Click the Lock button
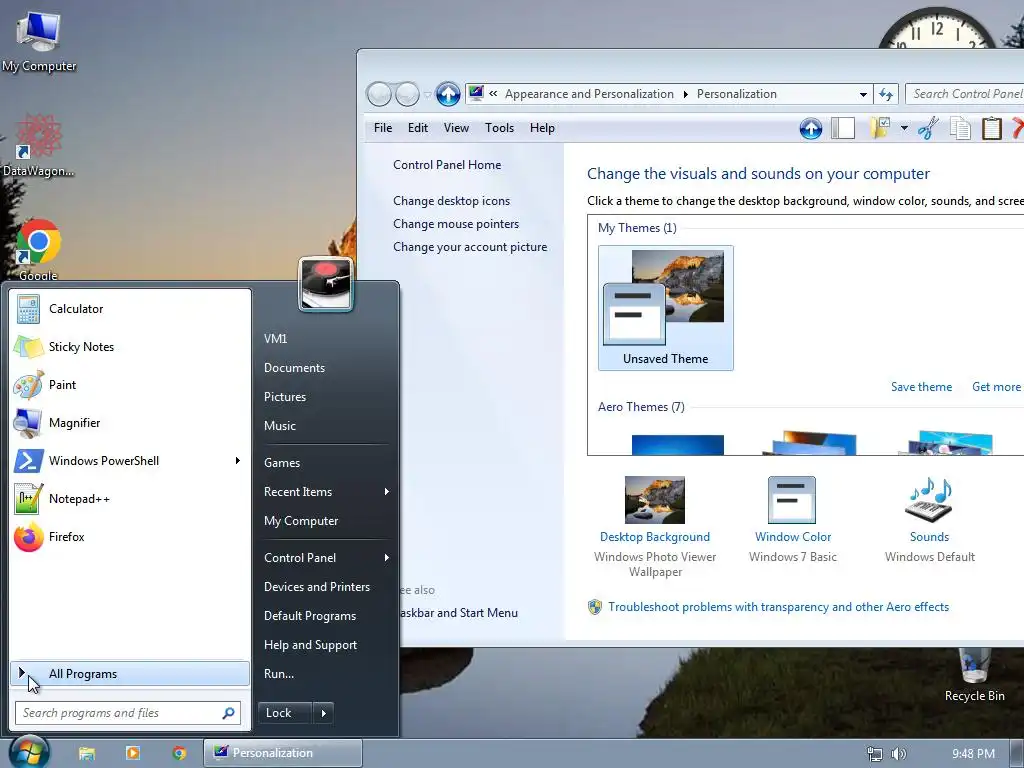The height and width of the screenshot is (768, 1024). point(285,713)
